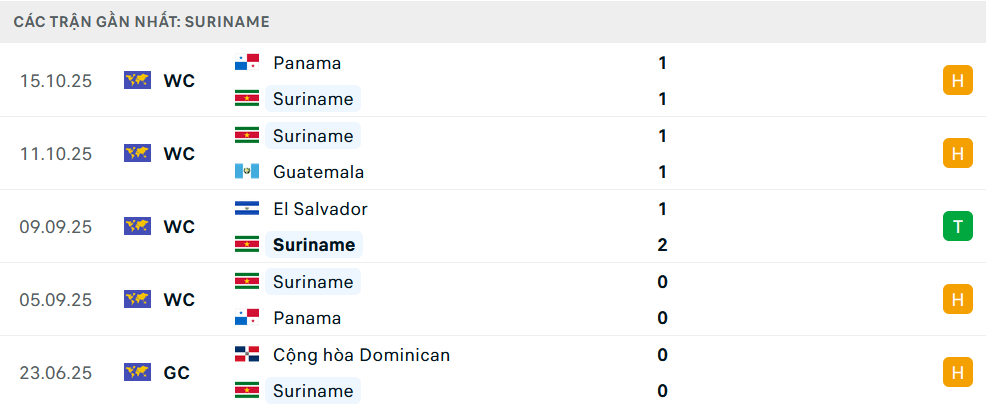Screen dimensions: 986x407
Task: Click the orange H badge for the 23.06.25 match
Action: point(957,373)
